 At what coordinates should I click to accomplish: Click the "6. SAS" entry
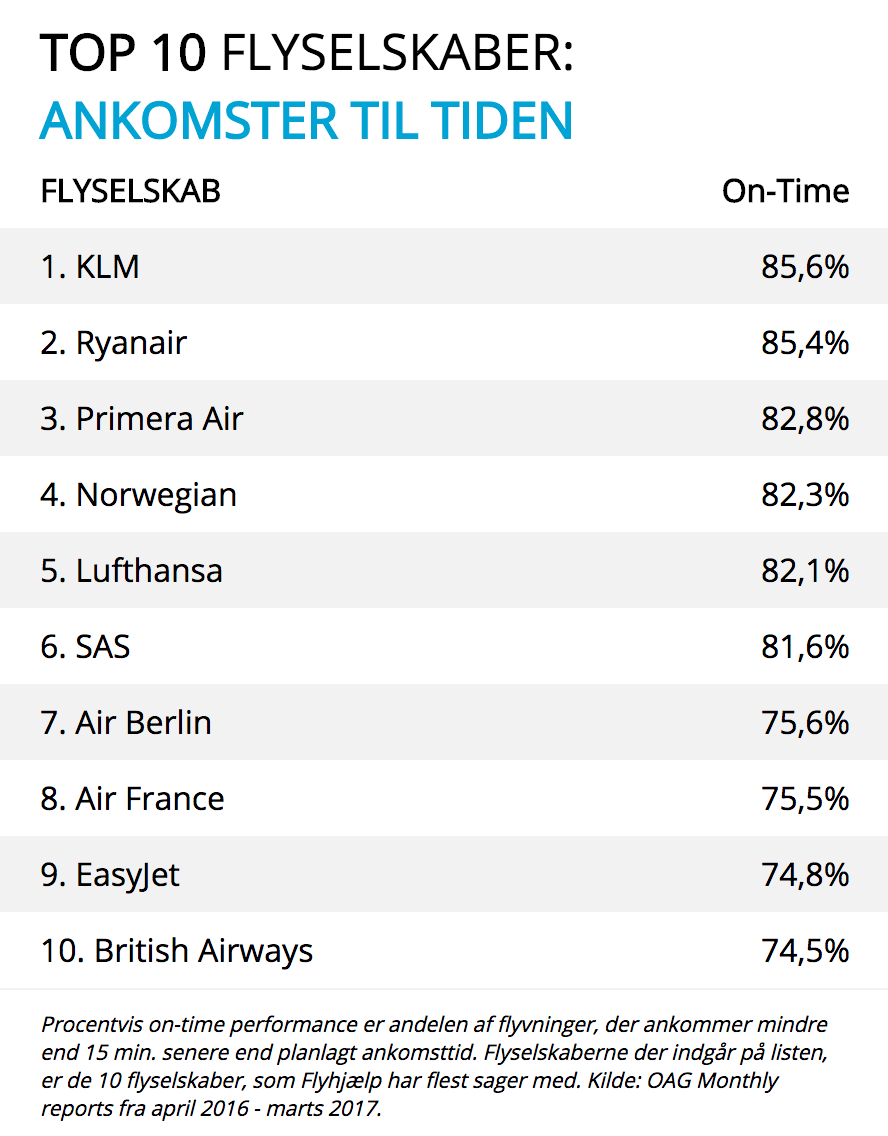[x=86, y=647]
